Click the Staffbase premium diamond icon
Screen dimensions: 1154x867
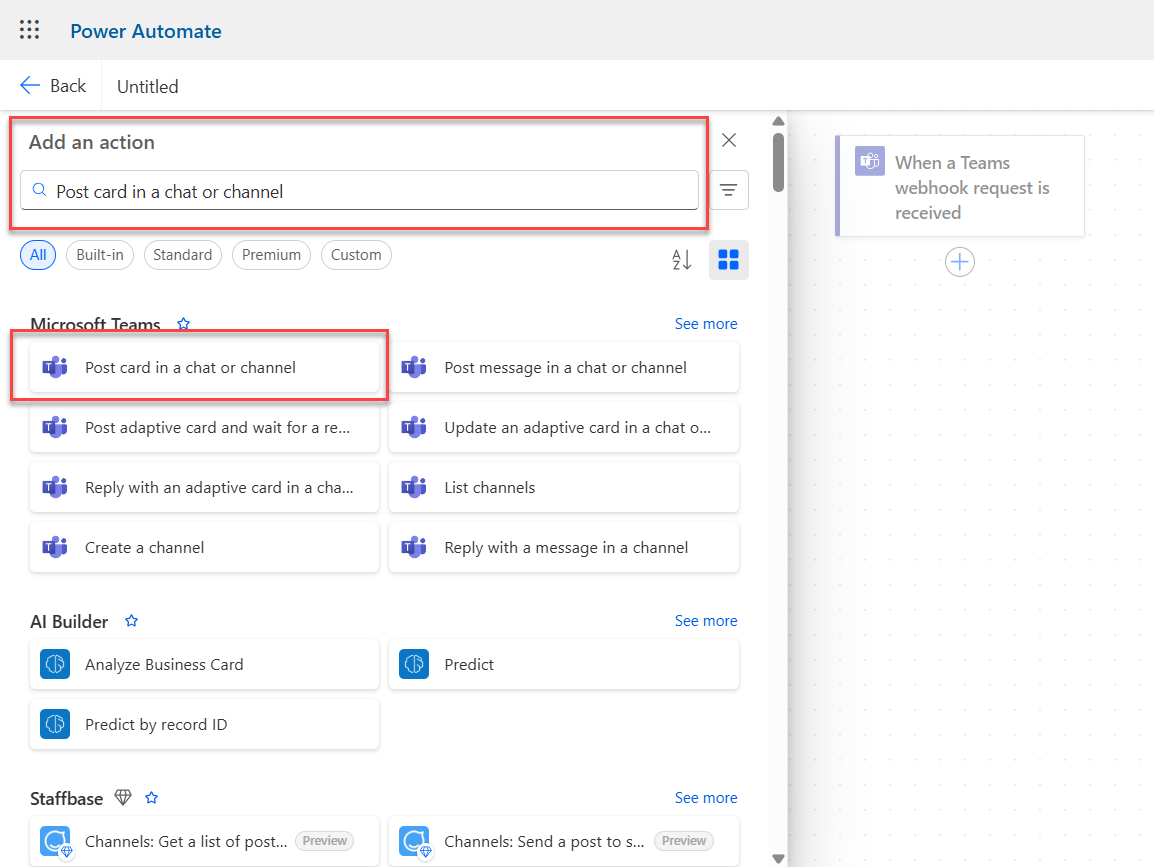123,798
